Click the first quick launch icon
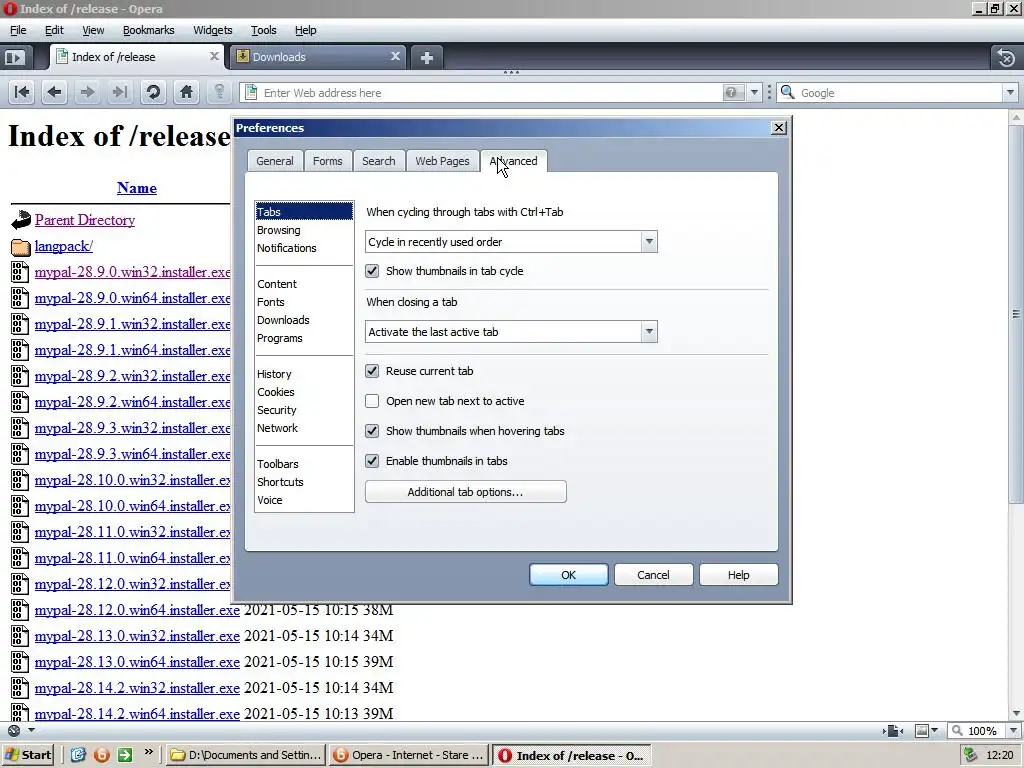The image size is (1024, 768). (78, 755)
